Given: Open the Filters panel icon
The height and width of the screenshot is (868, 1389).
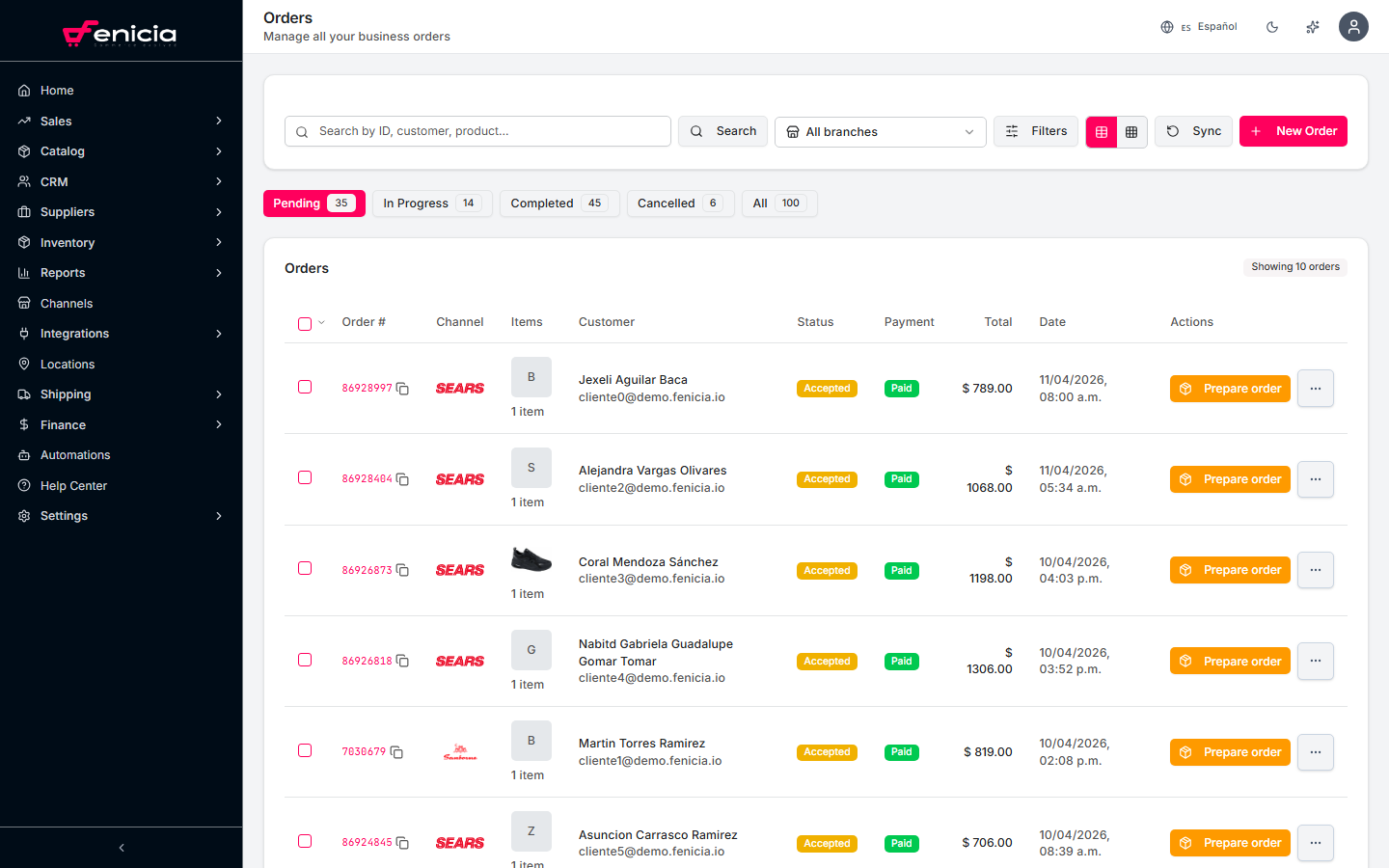Looking at the screenshot, I should (1011, 130).
